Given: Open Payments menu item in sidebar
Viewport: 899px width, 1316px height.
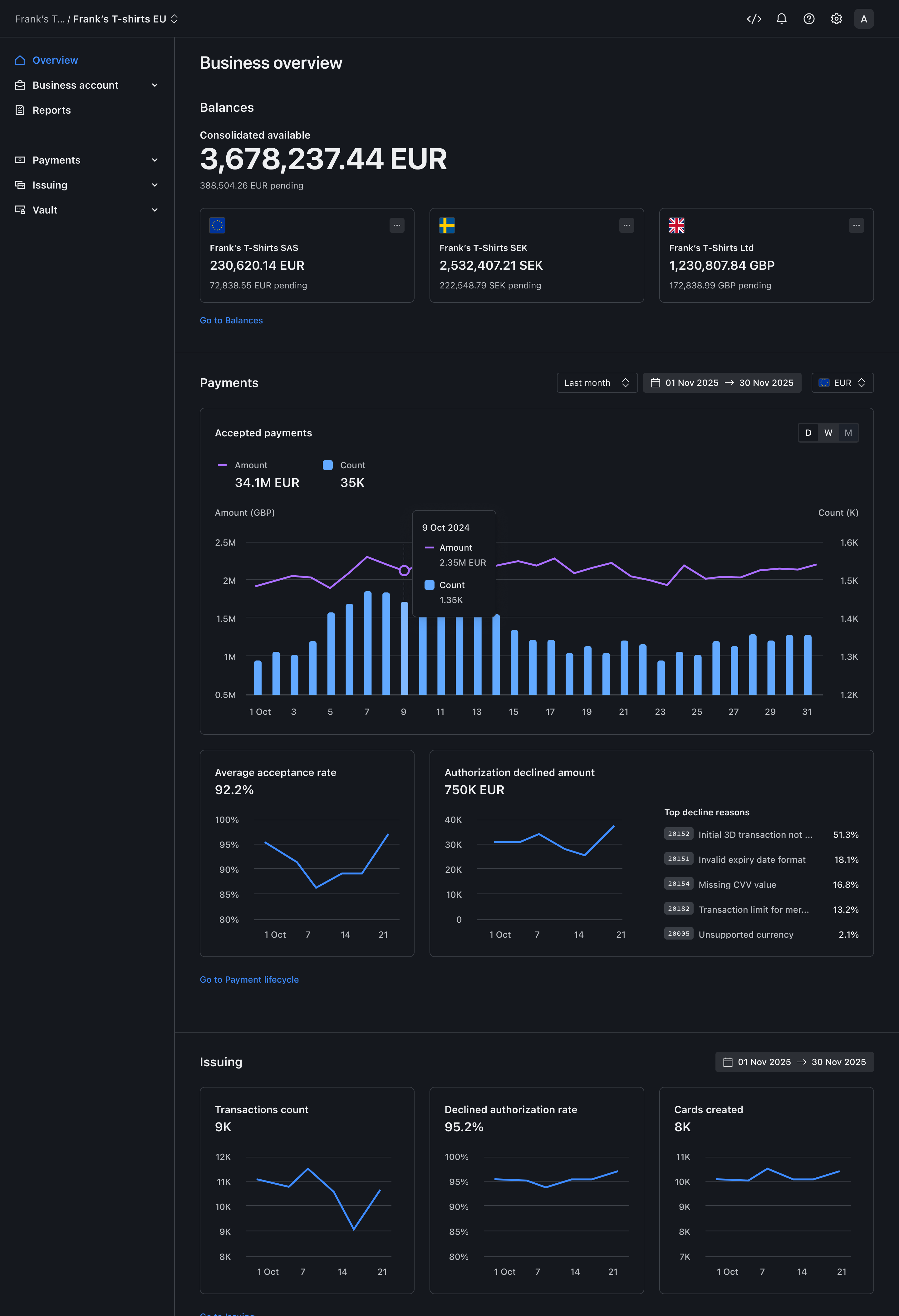Looking at the screenshot, I should [x=87, y=160].
